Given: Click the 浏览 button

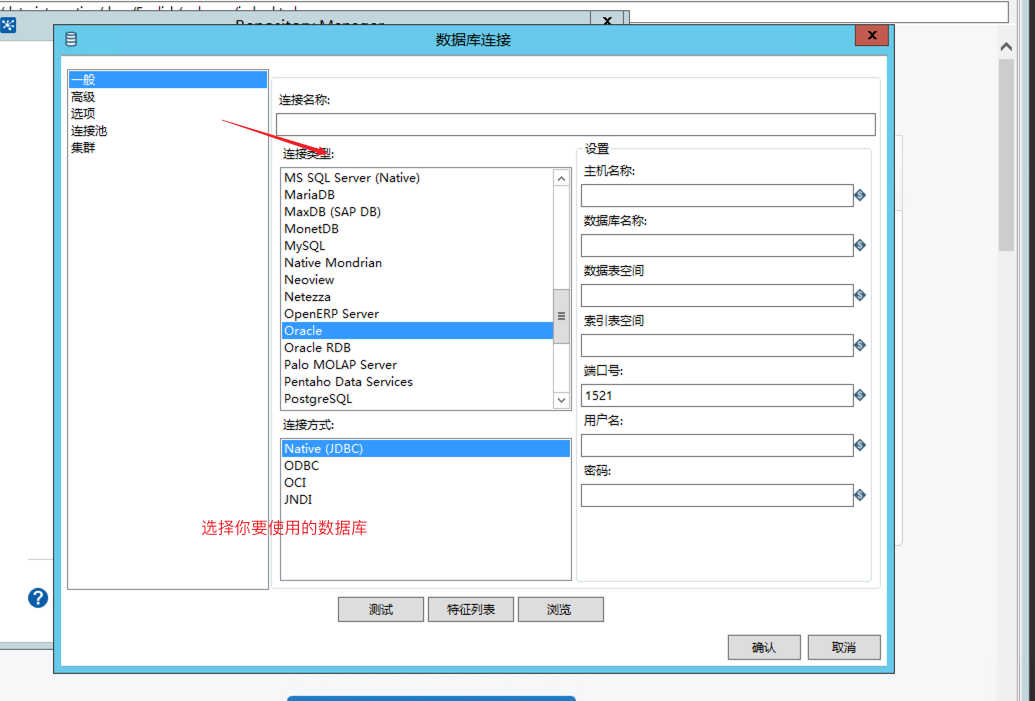Looking at the screenshot, I should pos(560,609).
